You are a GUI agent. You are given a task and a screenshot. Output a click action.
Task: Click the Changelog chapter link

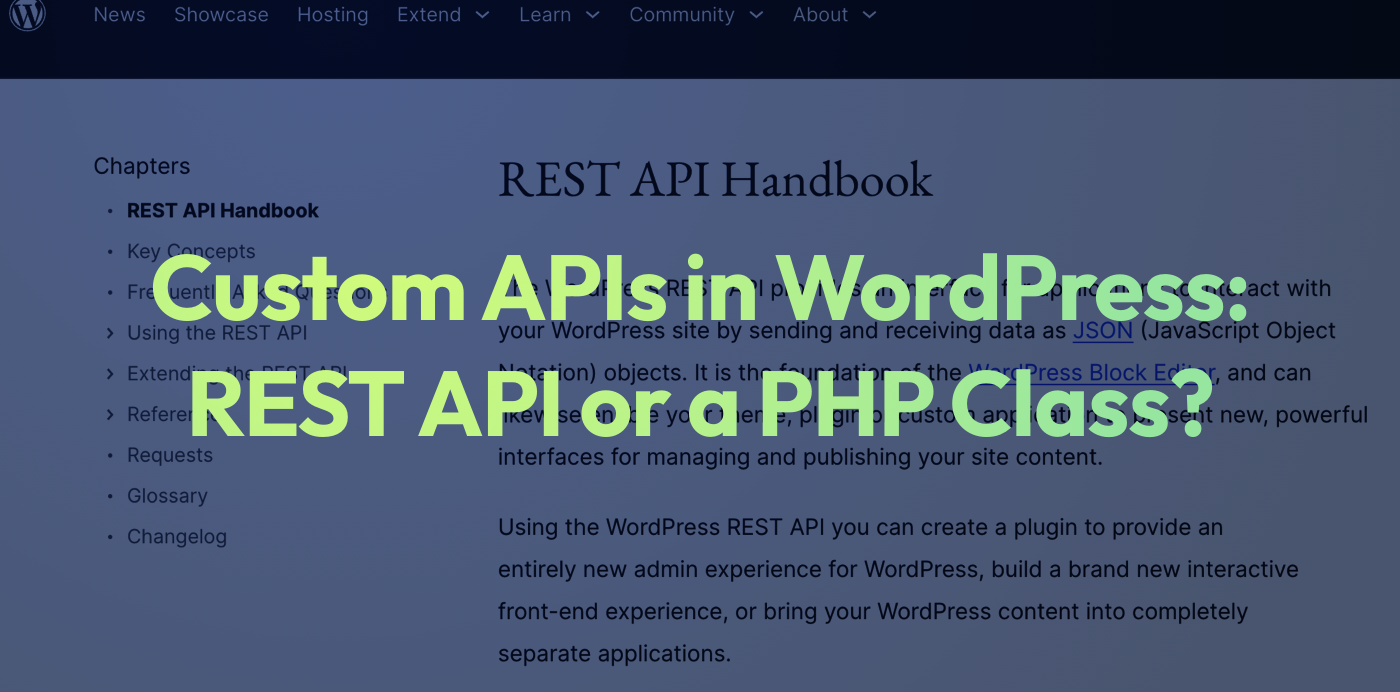[x=177, y=536]
